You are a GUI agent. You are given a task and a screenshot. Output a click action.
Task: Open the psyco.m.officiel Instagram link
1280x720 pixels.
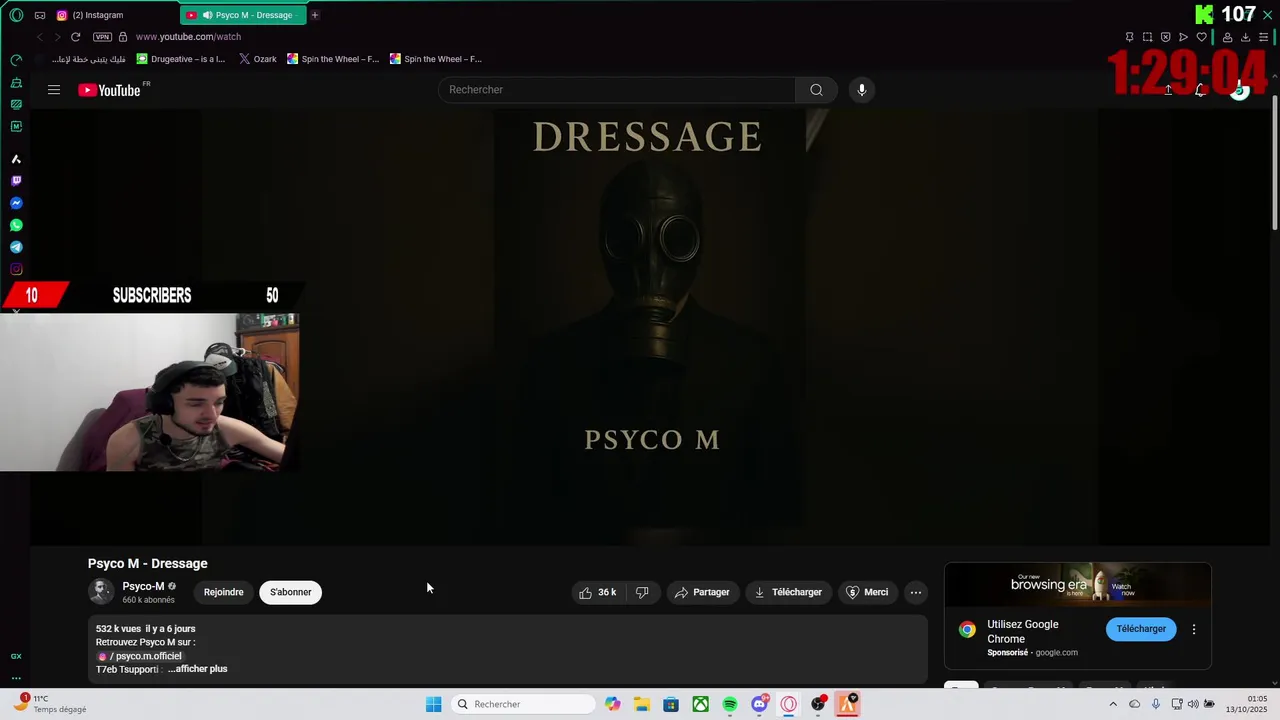pos(140,656)
